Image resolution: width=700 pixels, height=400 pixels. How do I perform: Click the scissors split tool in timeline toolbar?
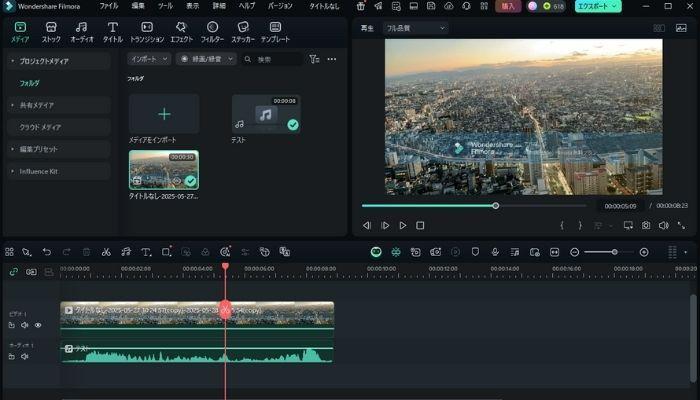106,252
